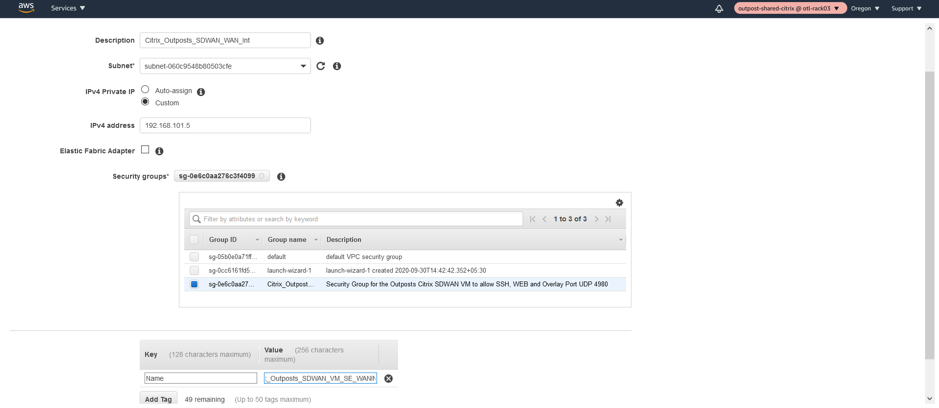Show info for Elastic Fabric Adapter
This screenshot has height=408, width=939.
point(159,151)
